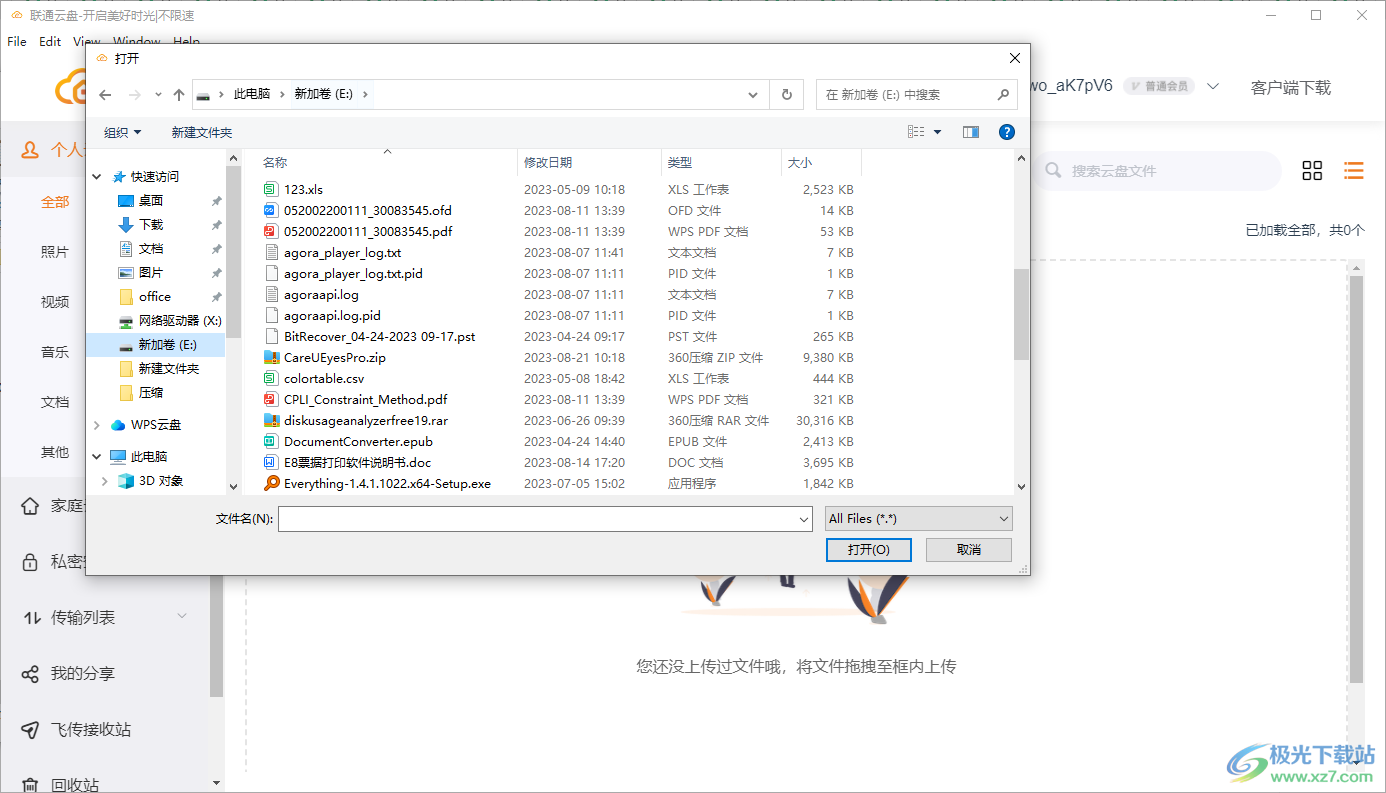Click the 打开(O) button
The image size is (1386, 793).
[x=868, y=550]
